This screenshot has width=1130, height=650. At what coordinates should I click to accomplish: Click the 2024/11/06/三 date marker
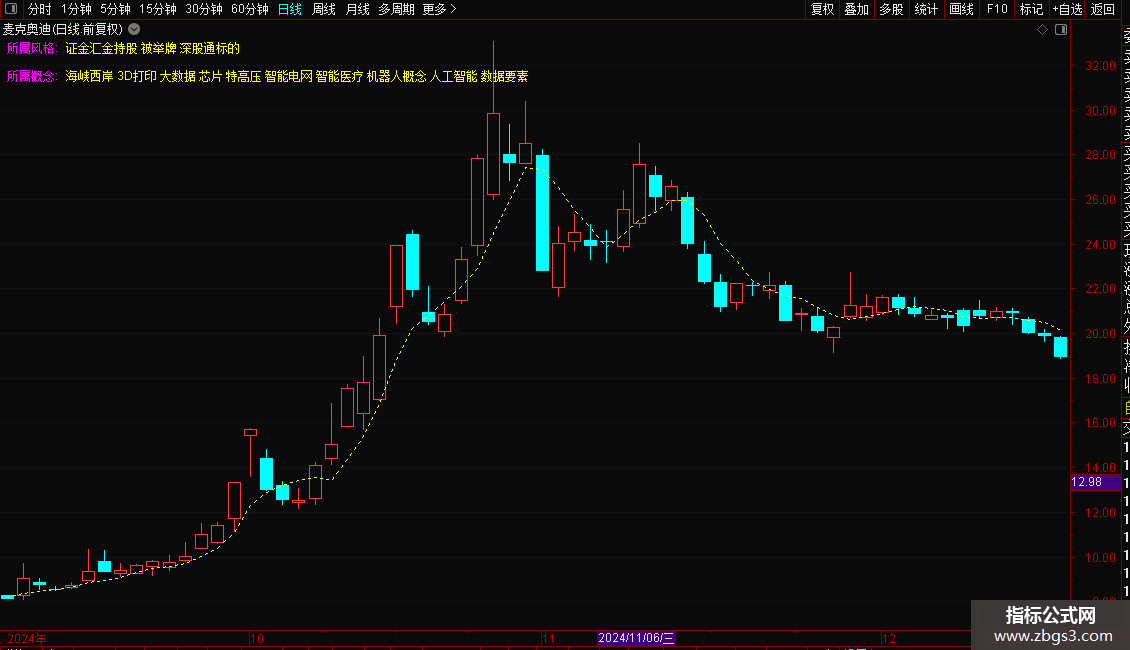click(636, 638)
